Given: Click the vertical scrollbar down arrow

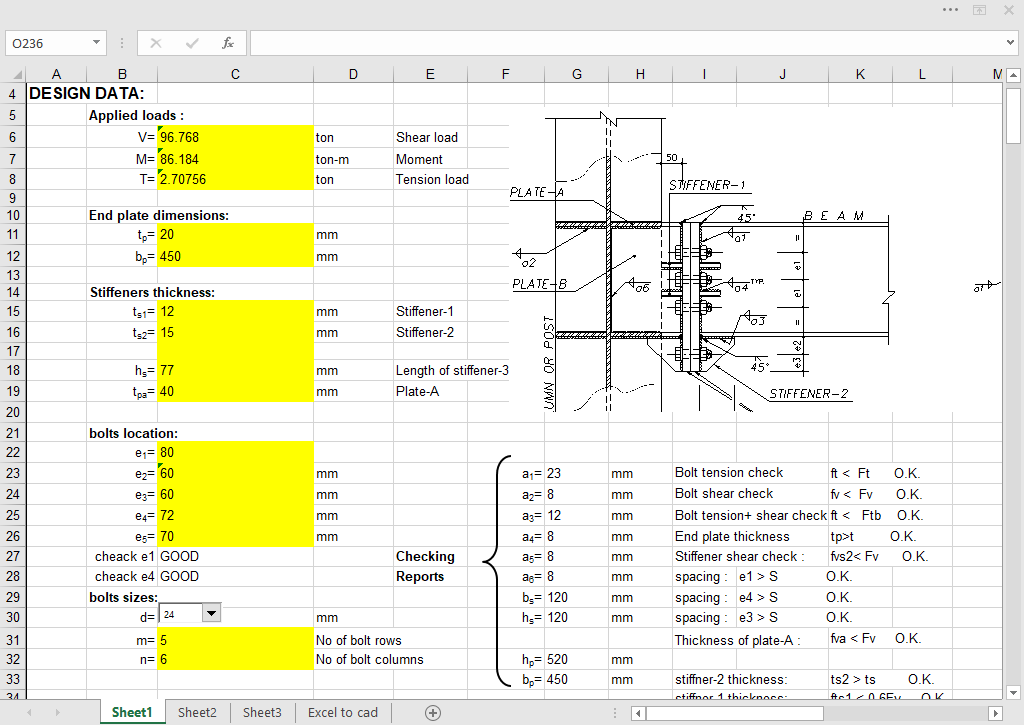Looking at the screenshot, I should tap(1013, 693).
